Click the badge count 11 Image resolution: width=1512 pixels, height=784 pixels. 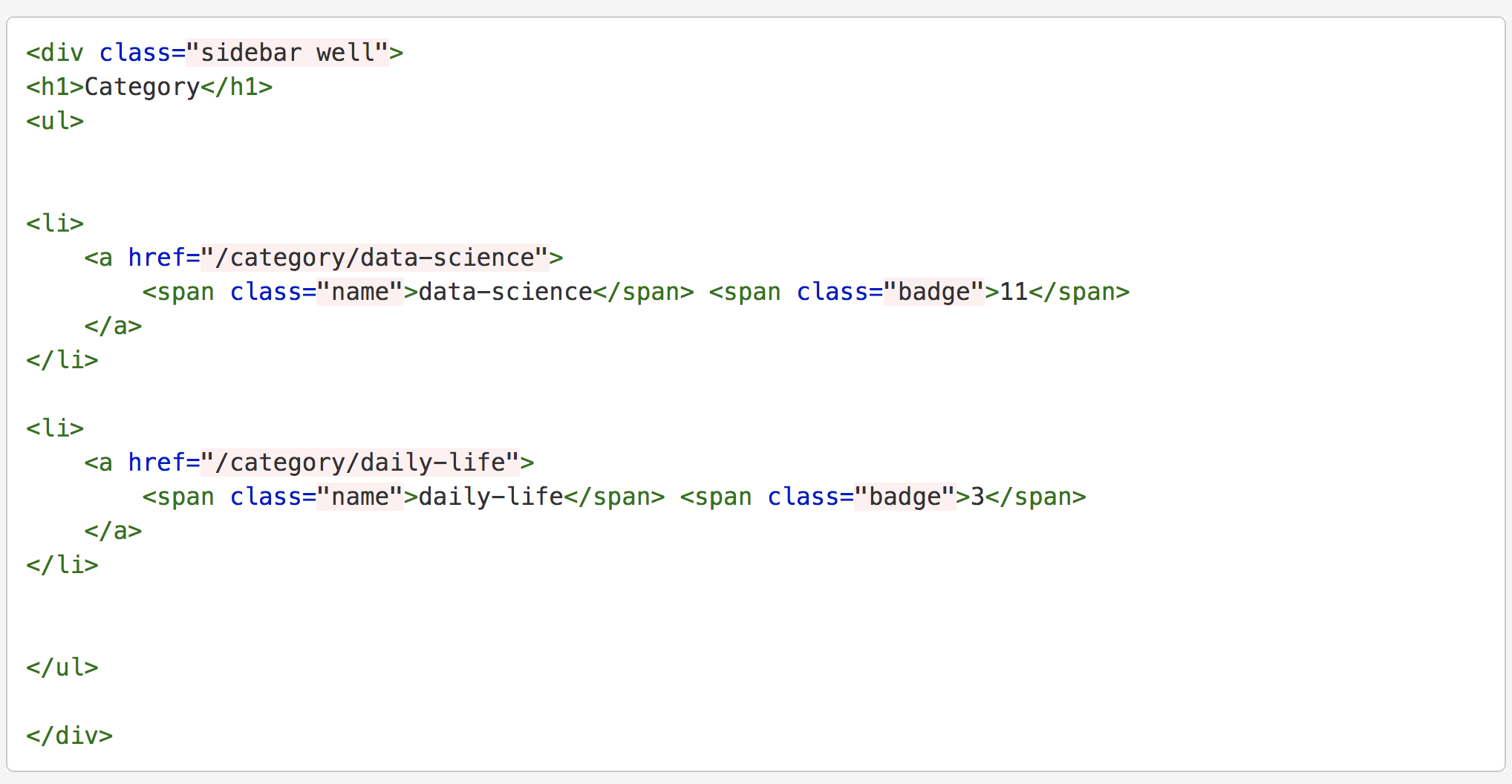pos(1014,292)
